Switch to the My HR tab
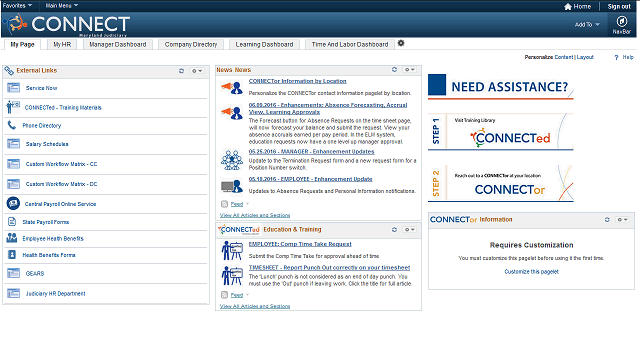This screenshot has height=360, width=640. [x=62, y=44]
